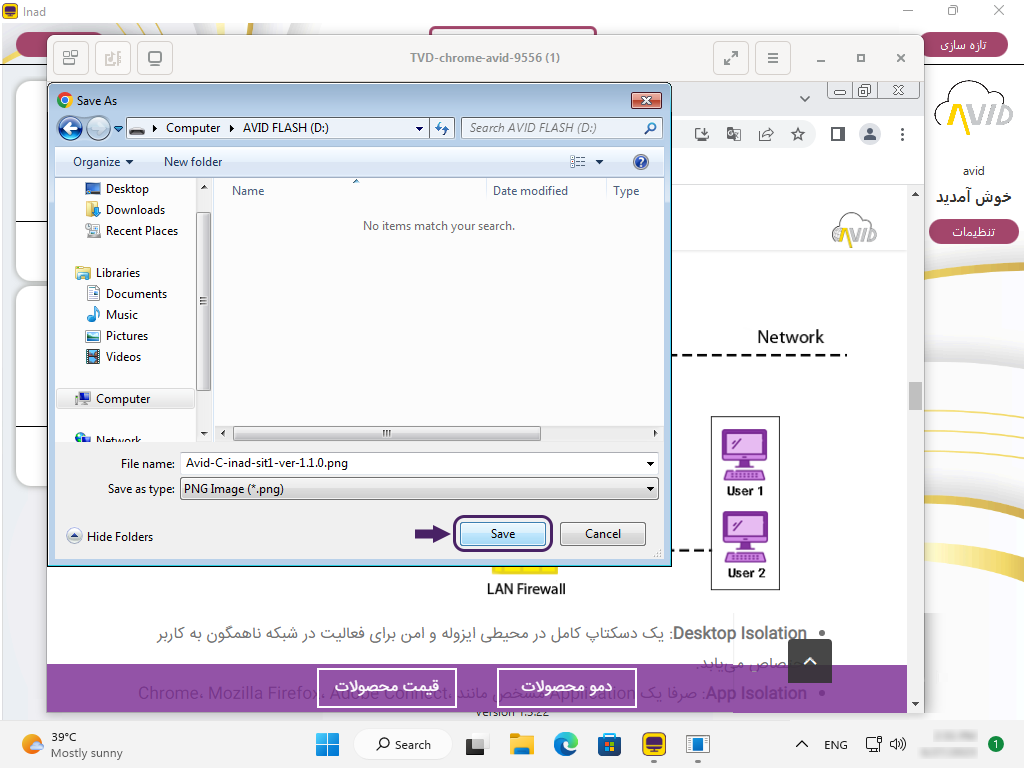Change the view icon in Save As
Viewport: 1024px width, 768px height.
coord(577,162)
